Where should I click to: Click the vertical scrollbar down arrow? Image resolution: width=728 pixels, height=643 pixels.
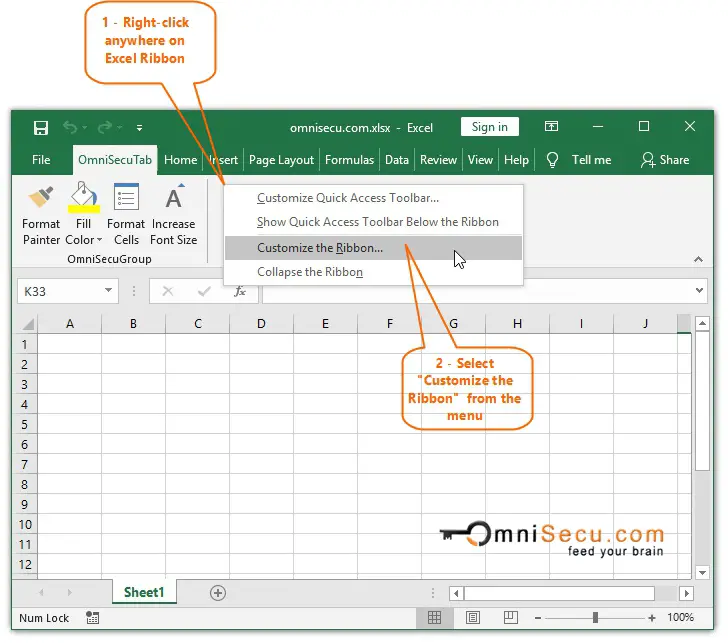coord(702,572)
